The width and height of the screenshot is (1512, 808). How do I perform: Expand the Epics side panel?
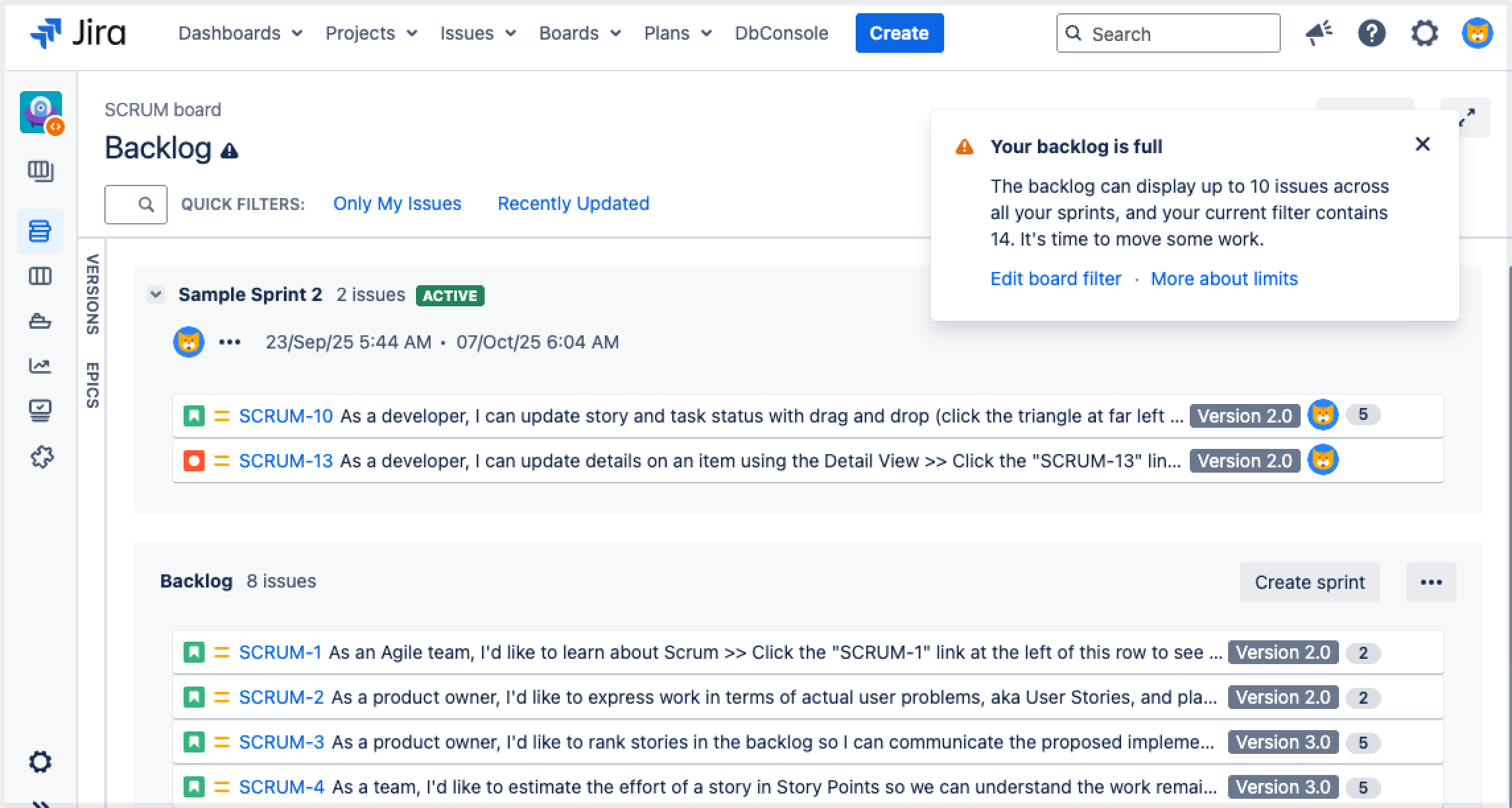pyautogui.click(x=92, y=385)
